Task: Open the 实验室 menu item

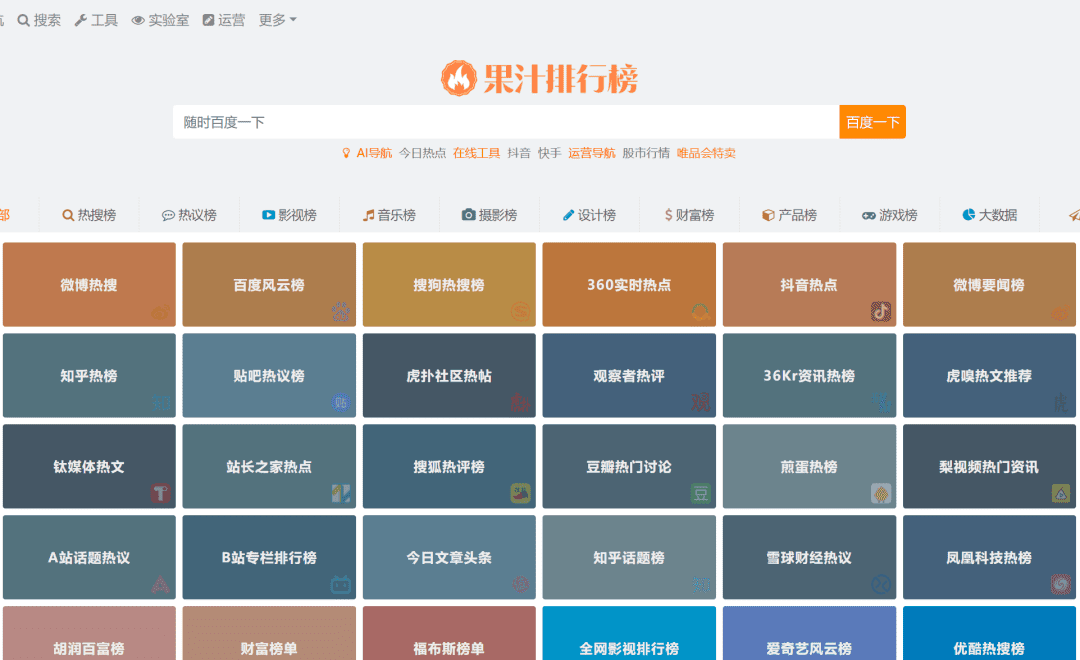Action: coord(160,20)
